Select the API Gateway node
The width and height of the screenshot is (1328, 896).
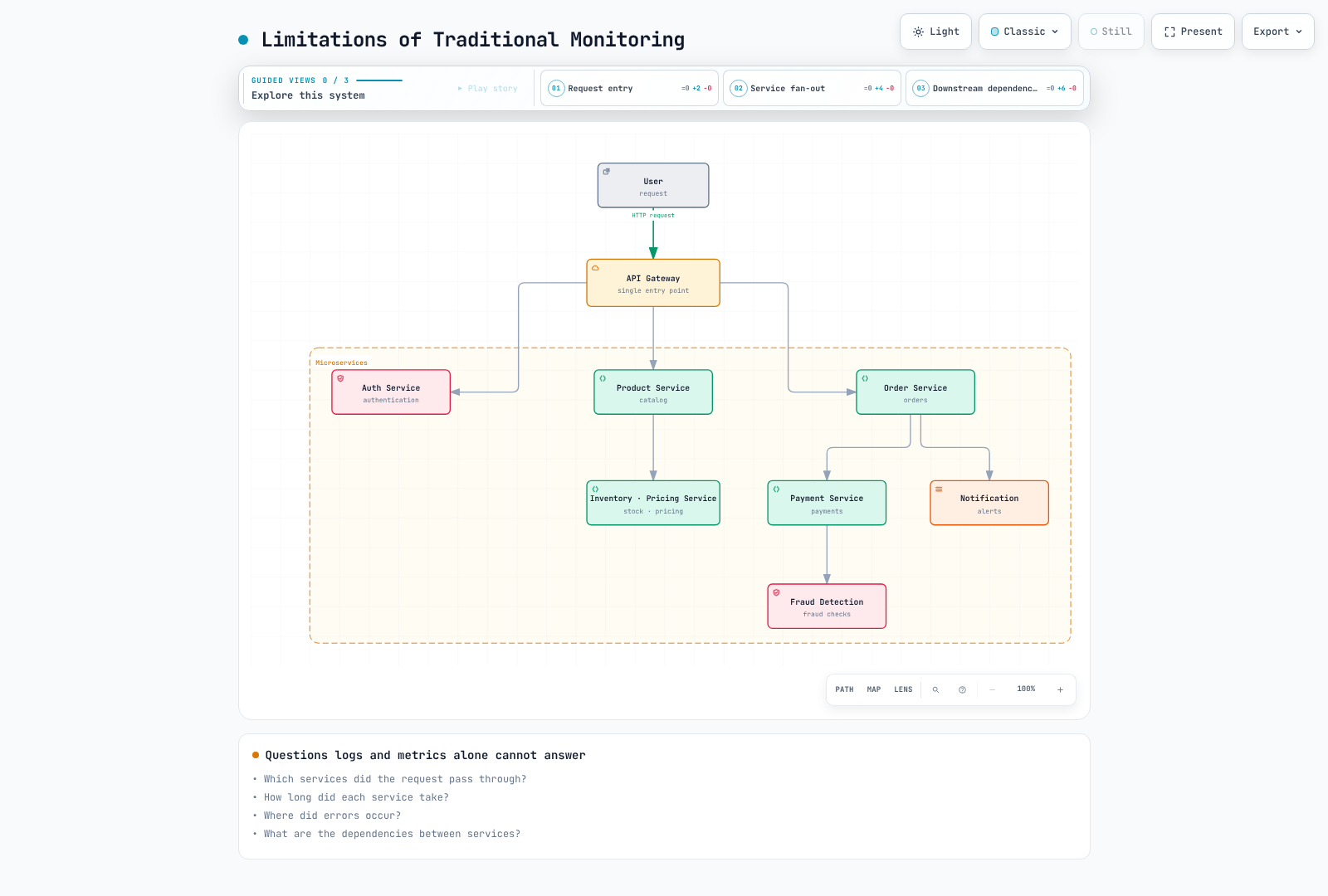tap(653, 283)
